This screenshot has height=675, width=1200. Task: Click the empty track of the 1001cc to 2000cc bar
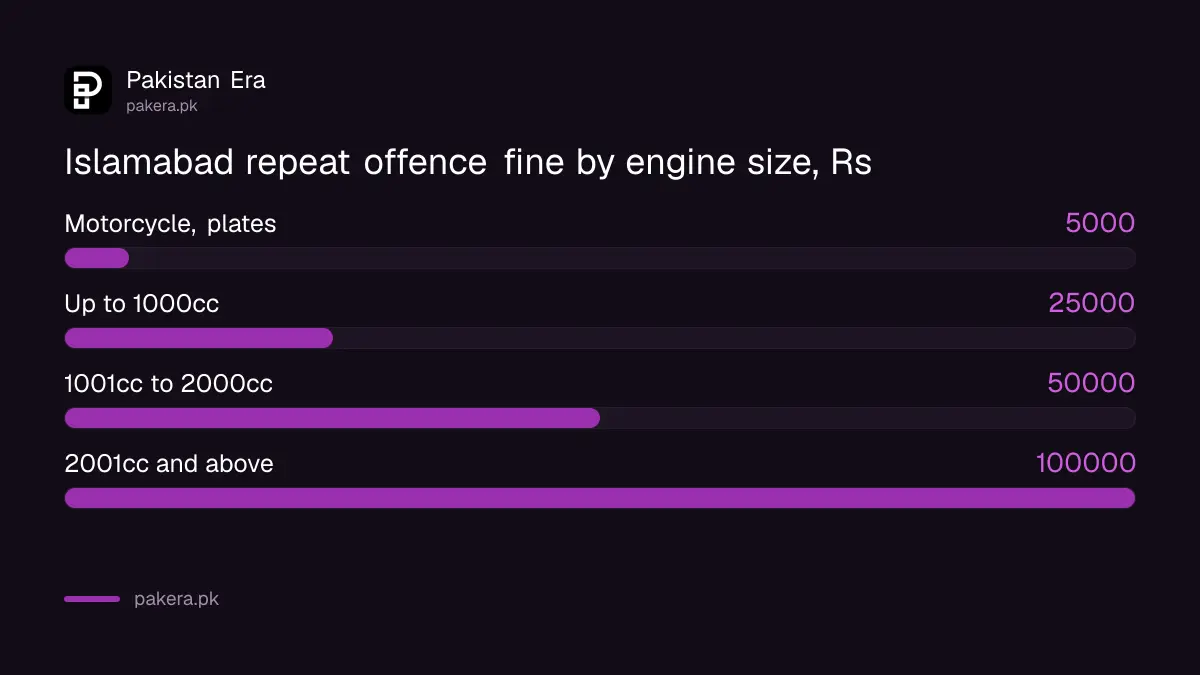868,418
